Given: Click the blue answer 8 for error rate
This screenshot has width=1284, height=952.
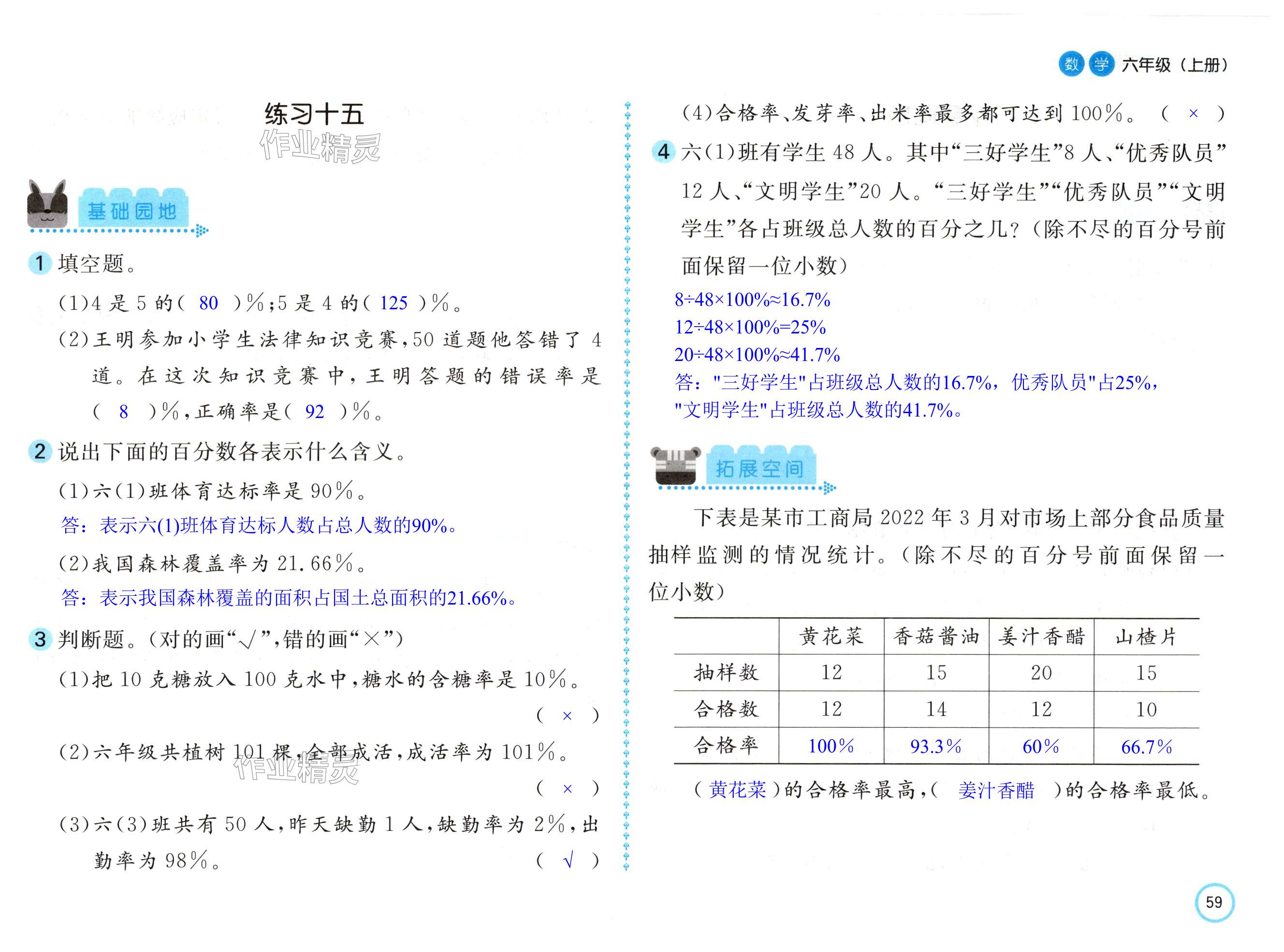Looking at the screenshot, I should (x=123, y=411).
